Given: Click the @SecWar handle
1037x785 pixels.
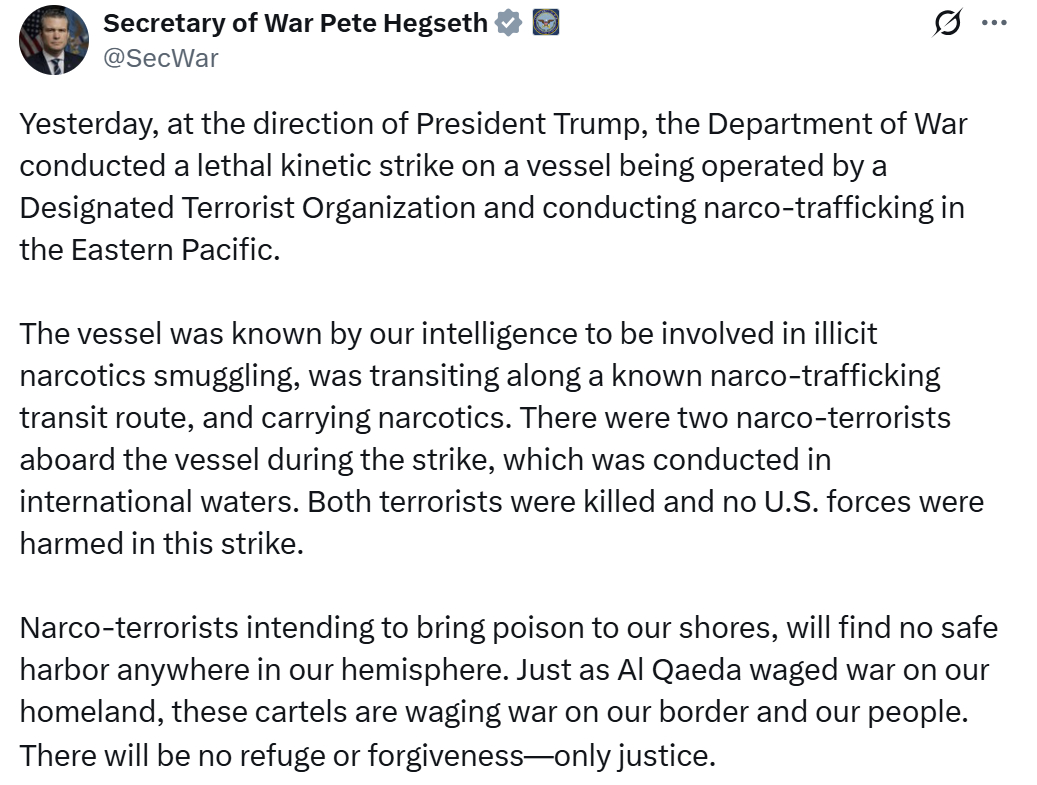Looking at the screenshot, I should 161,57.
